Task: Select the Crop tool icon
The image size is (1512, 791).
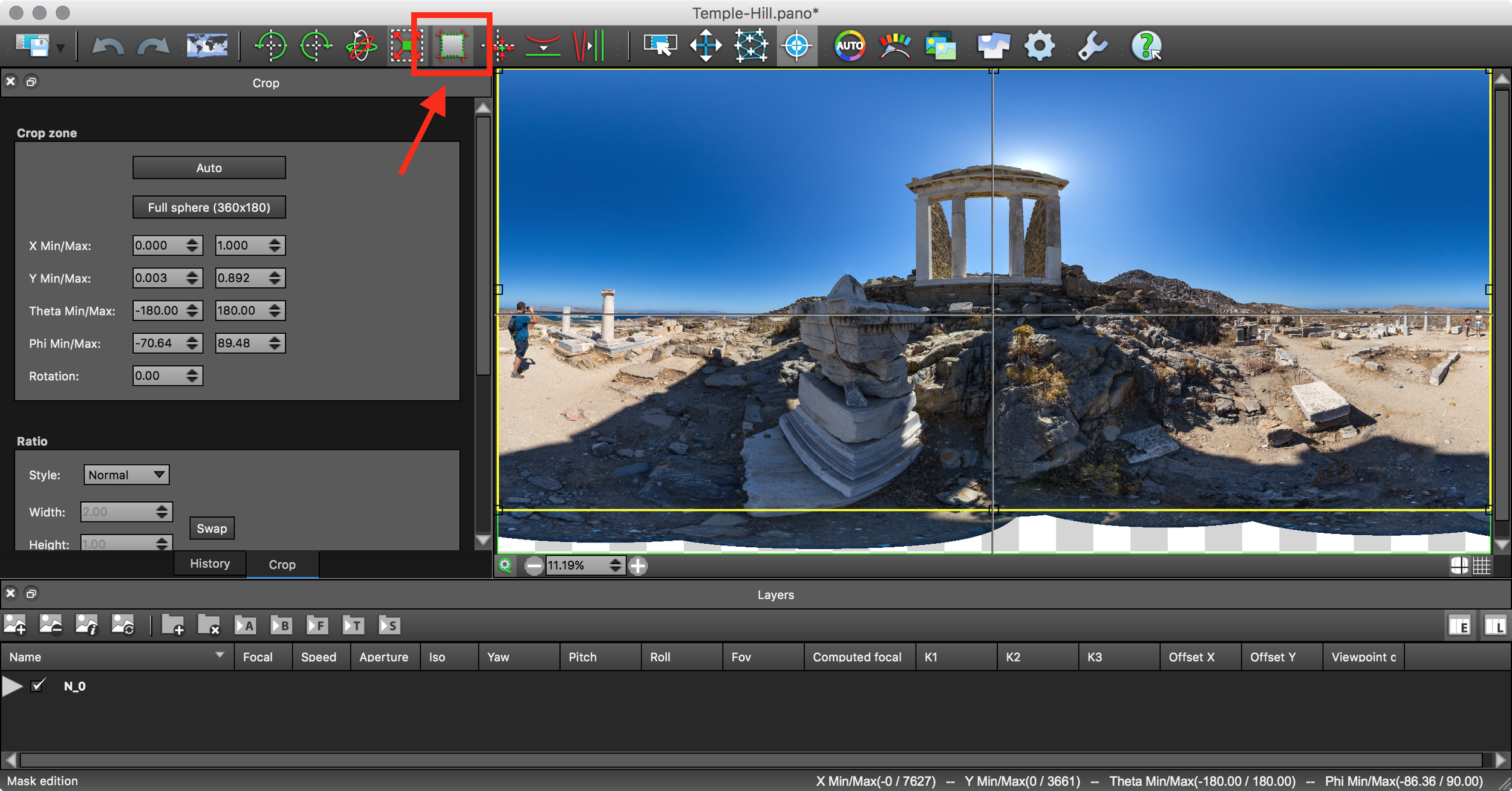Action: [x=452, y=45]
